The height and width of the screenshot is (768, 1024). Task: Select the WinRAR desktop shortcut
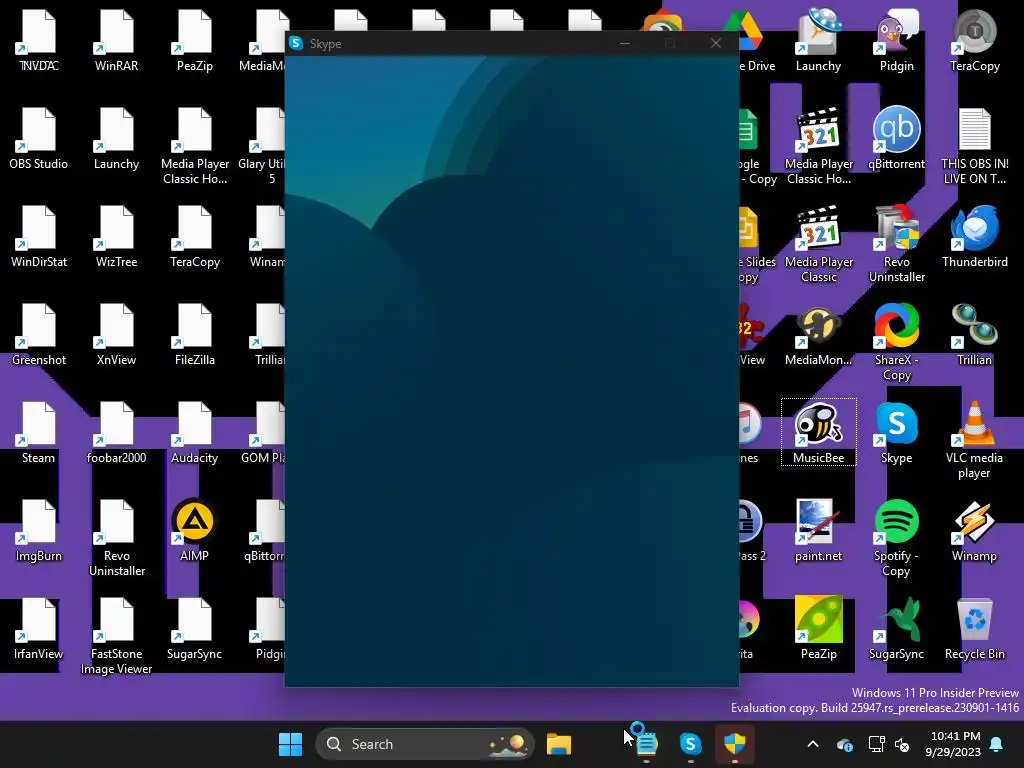pyautogui.click(x=116, y=40)
